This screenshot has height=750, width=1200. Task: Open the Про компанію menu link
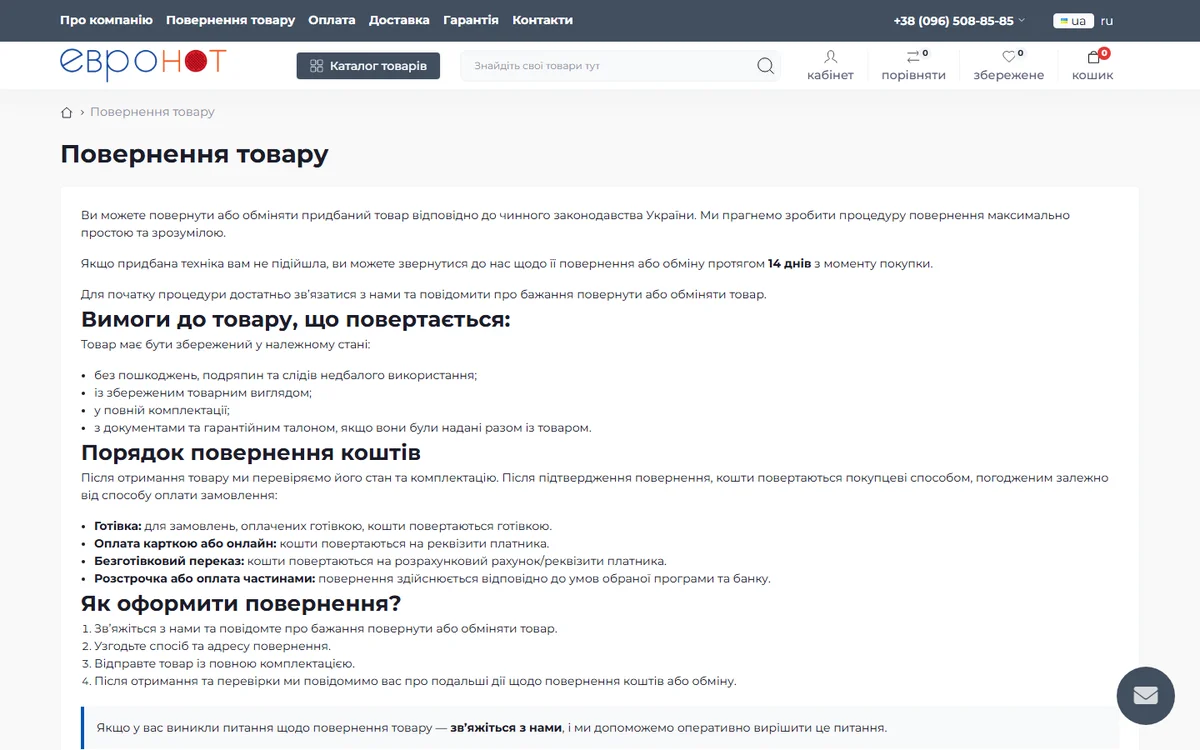coord(106,20)
